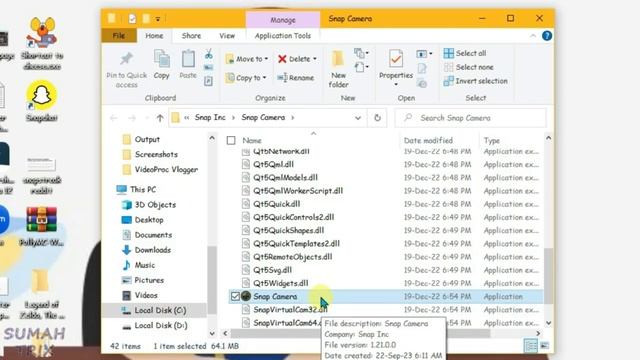Click Invert selection
The width and height of the screenshot is (640, 360).
pos(476,81)
